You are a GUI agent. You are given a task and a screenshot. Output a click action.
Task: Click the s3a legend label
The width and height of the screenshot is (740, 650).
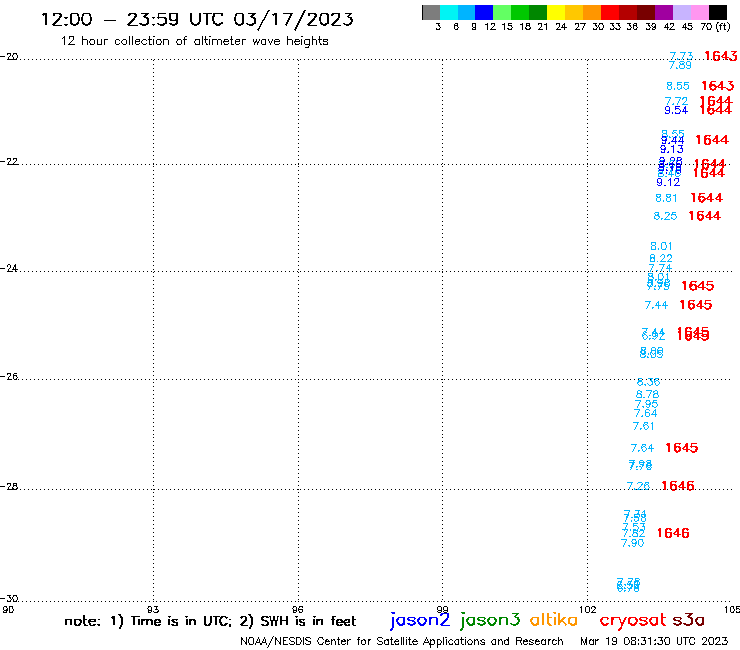coord(688,620)
